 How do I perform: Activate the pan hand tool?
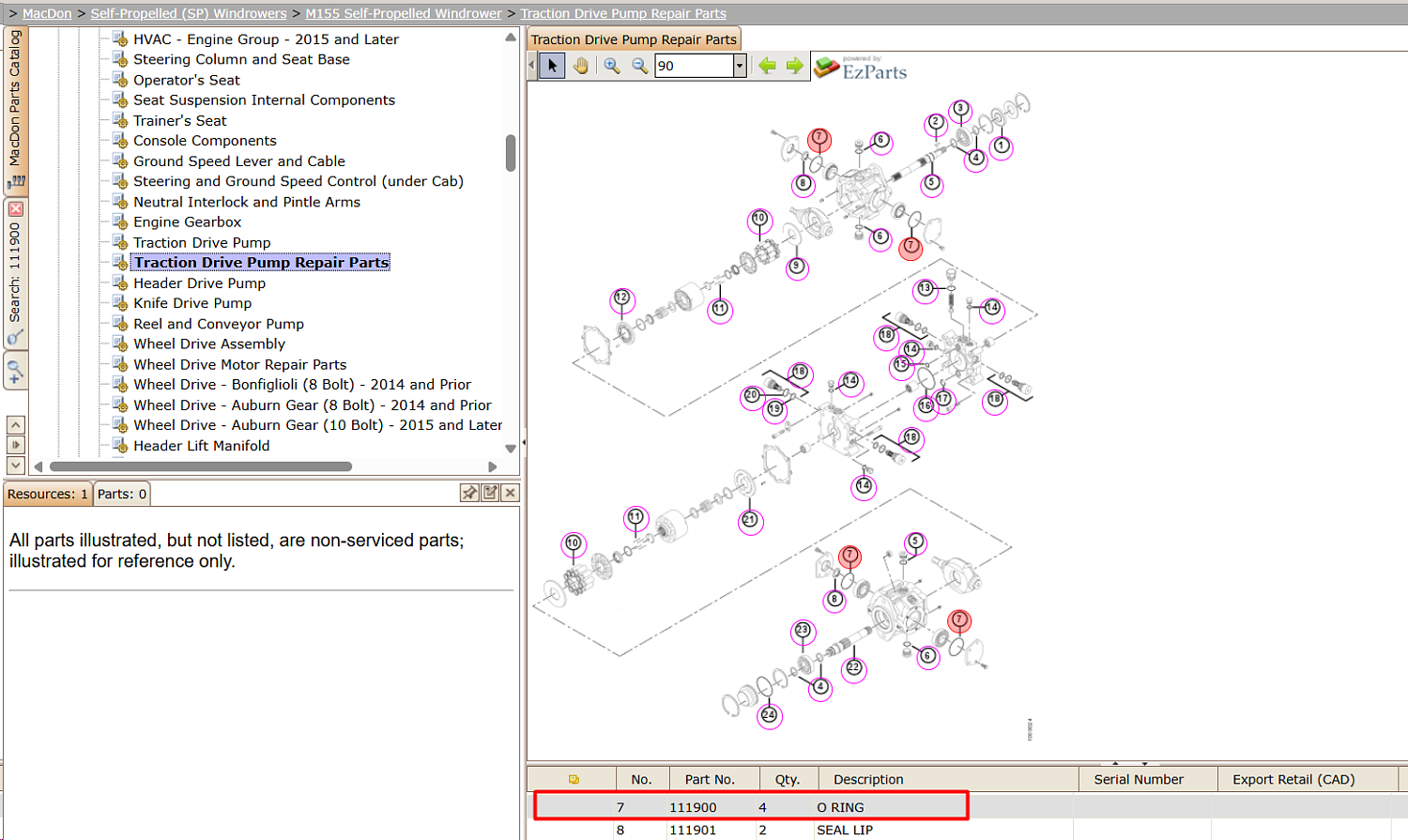[x=581, y=66]
